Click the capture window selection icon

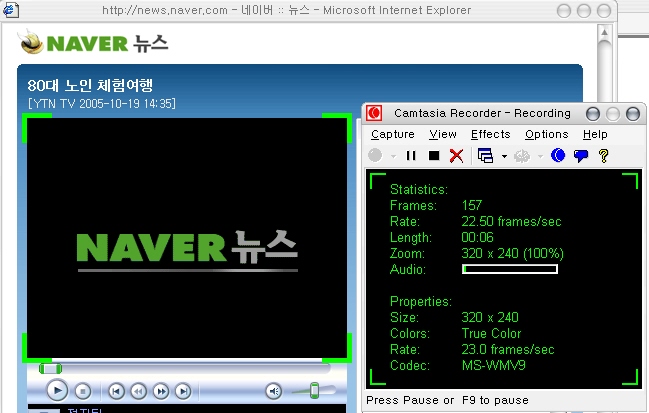coord(486,156)
